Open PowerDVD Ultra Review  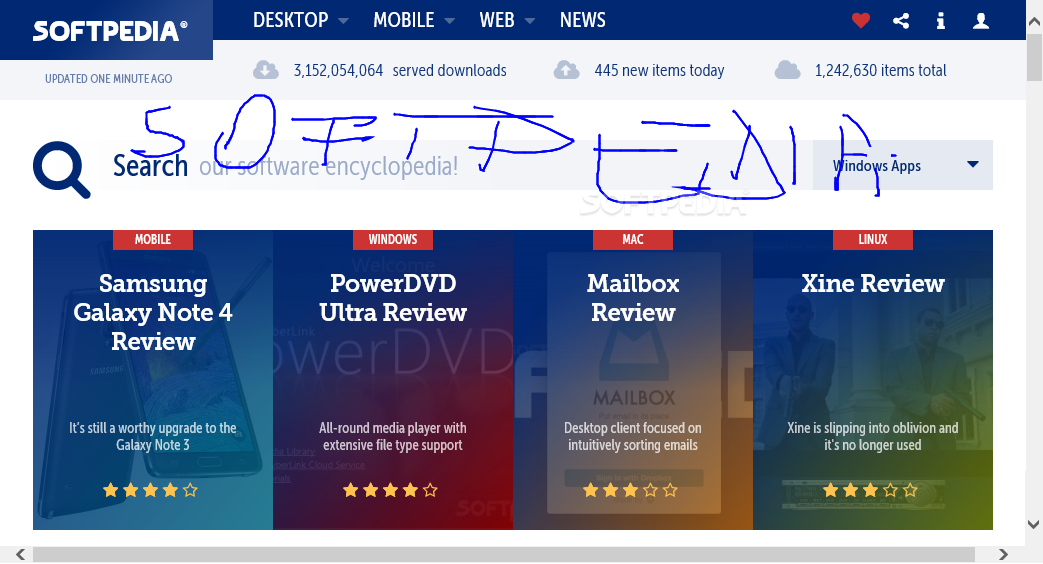point(392,297)
